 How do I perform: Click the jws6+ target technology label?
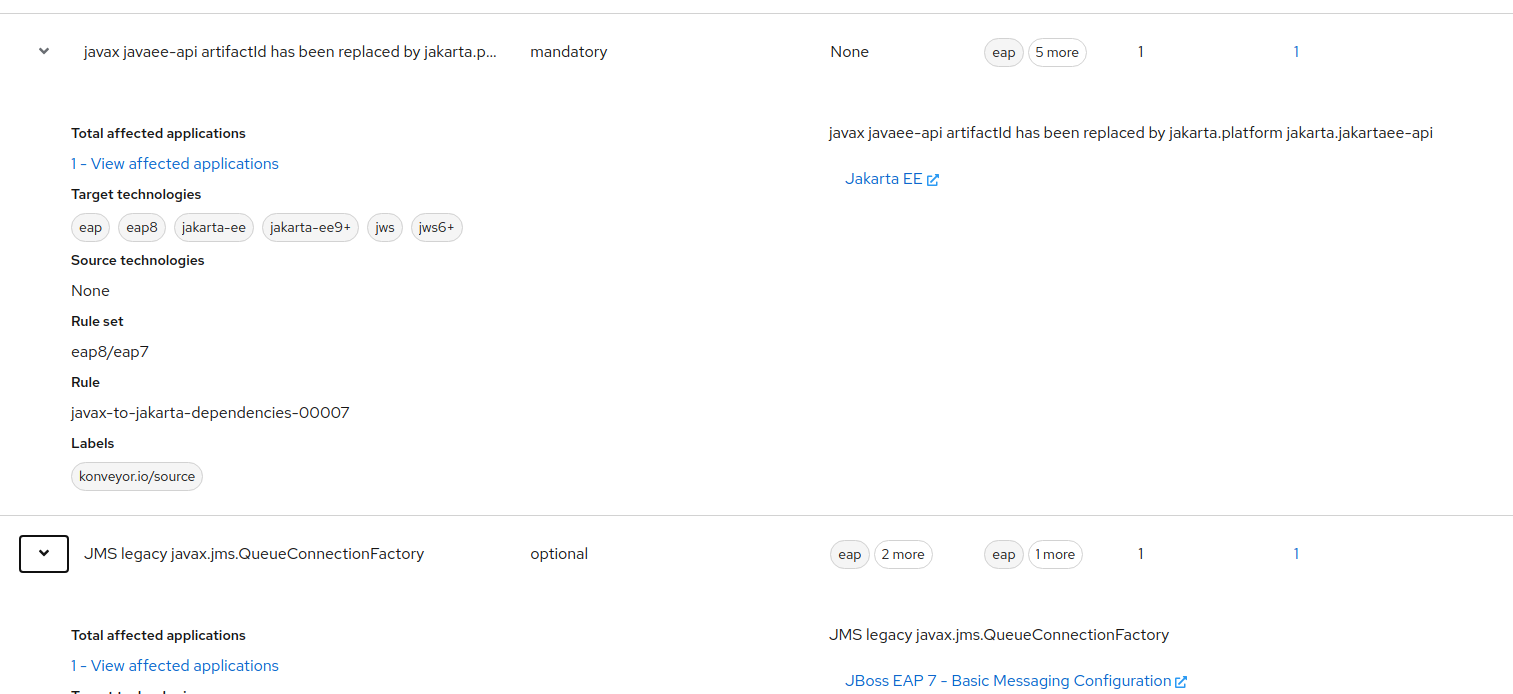coord(436,228)
